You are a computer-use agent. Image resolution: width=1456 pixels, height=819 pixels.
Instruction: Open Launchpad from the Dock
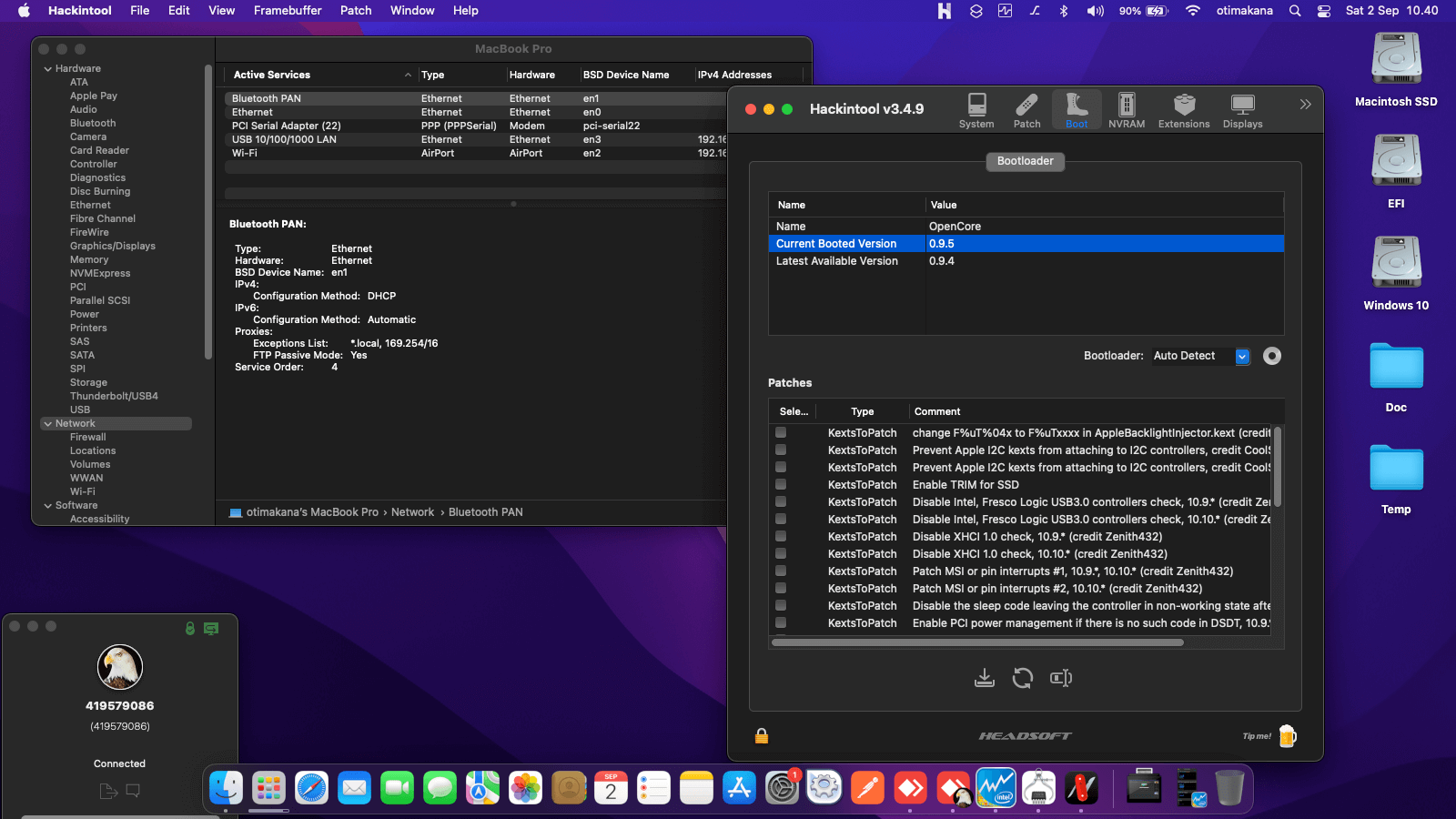point(268,788)
